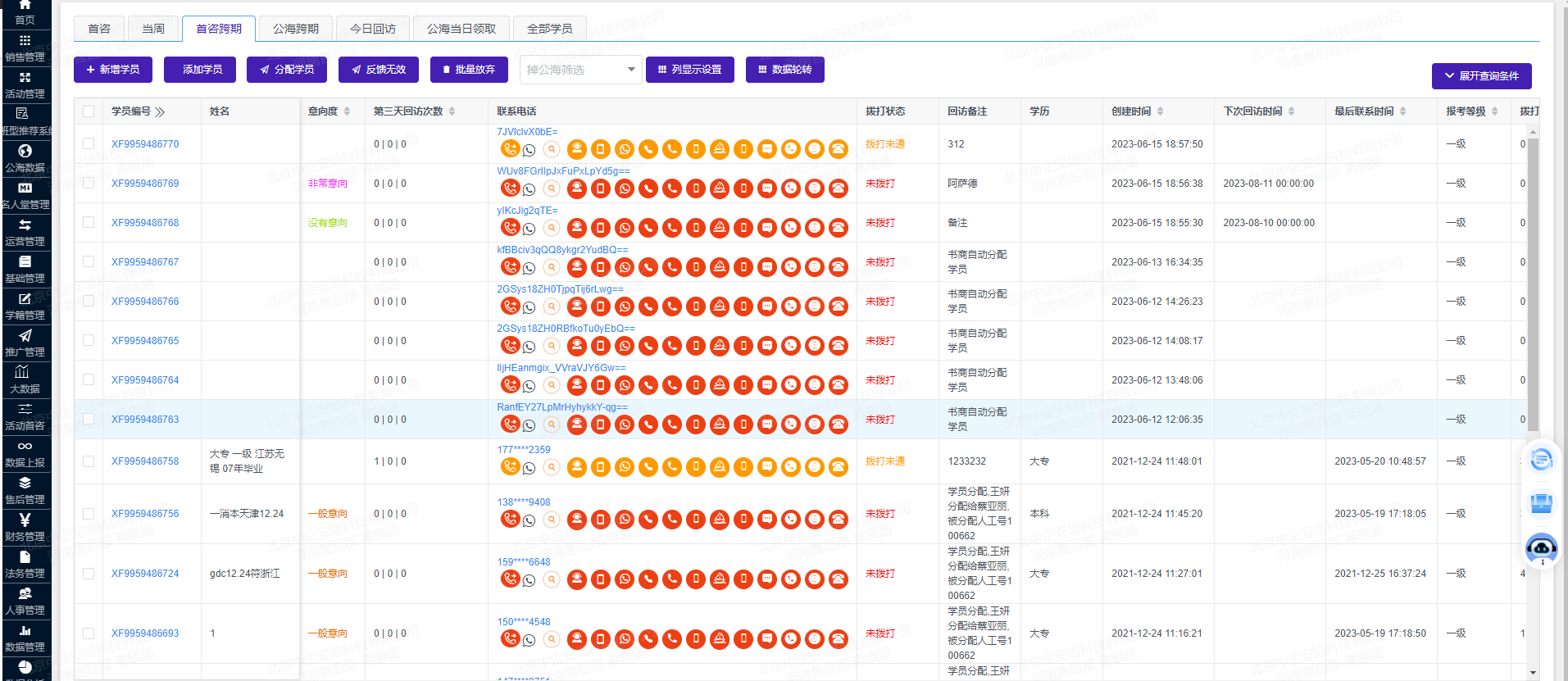Sort by 第三天回访次数 column arrows
Image resolution: width=1568 pixels, height=681 pixels.
click(x=452, y=111)
